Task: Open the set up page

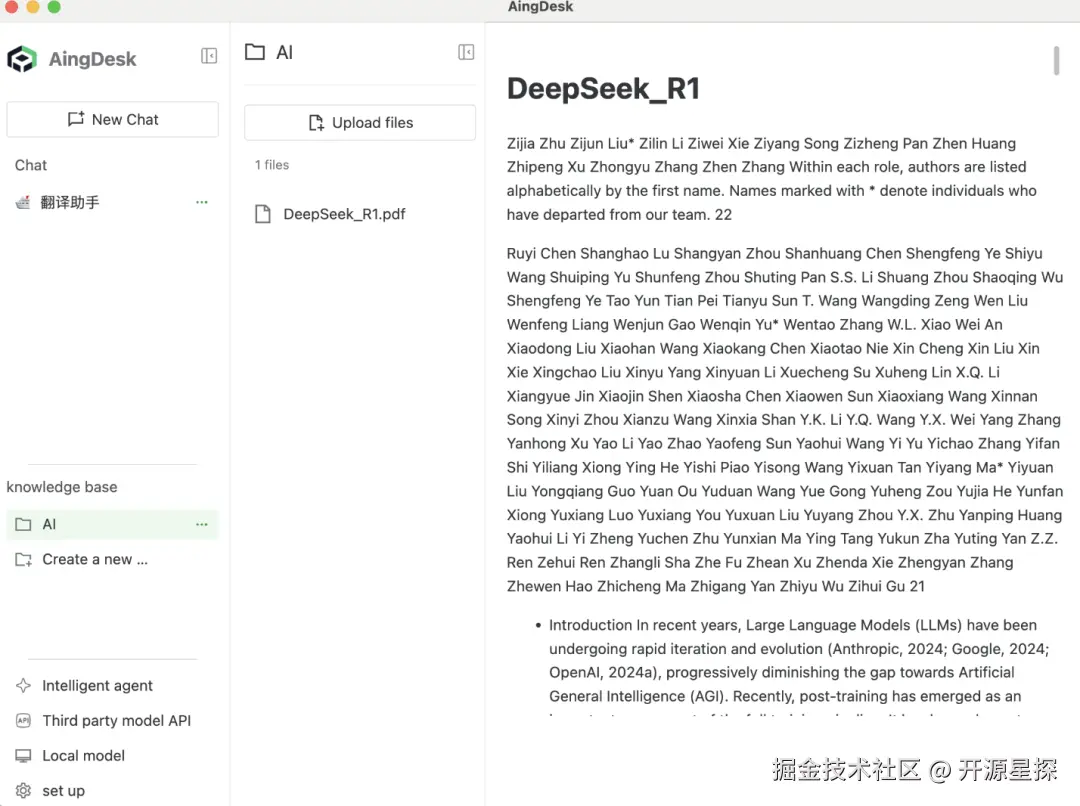Action: [x=63, y=791]
